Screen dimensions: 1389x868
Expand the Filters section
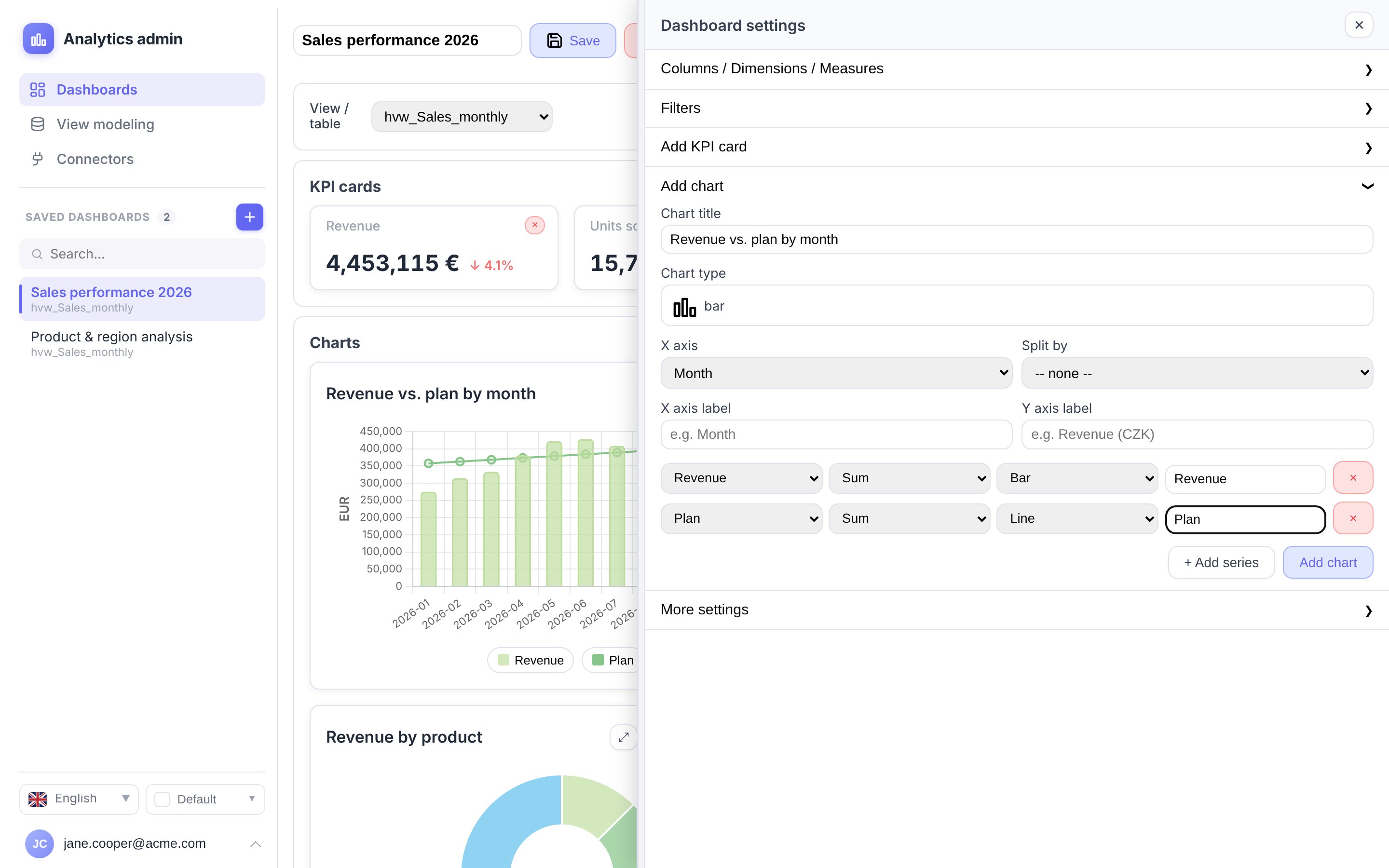point(1017,108)
